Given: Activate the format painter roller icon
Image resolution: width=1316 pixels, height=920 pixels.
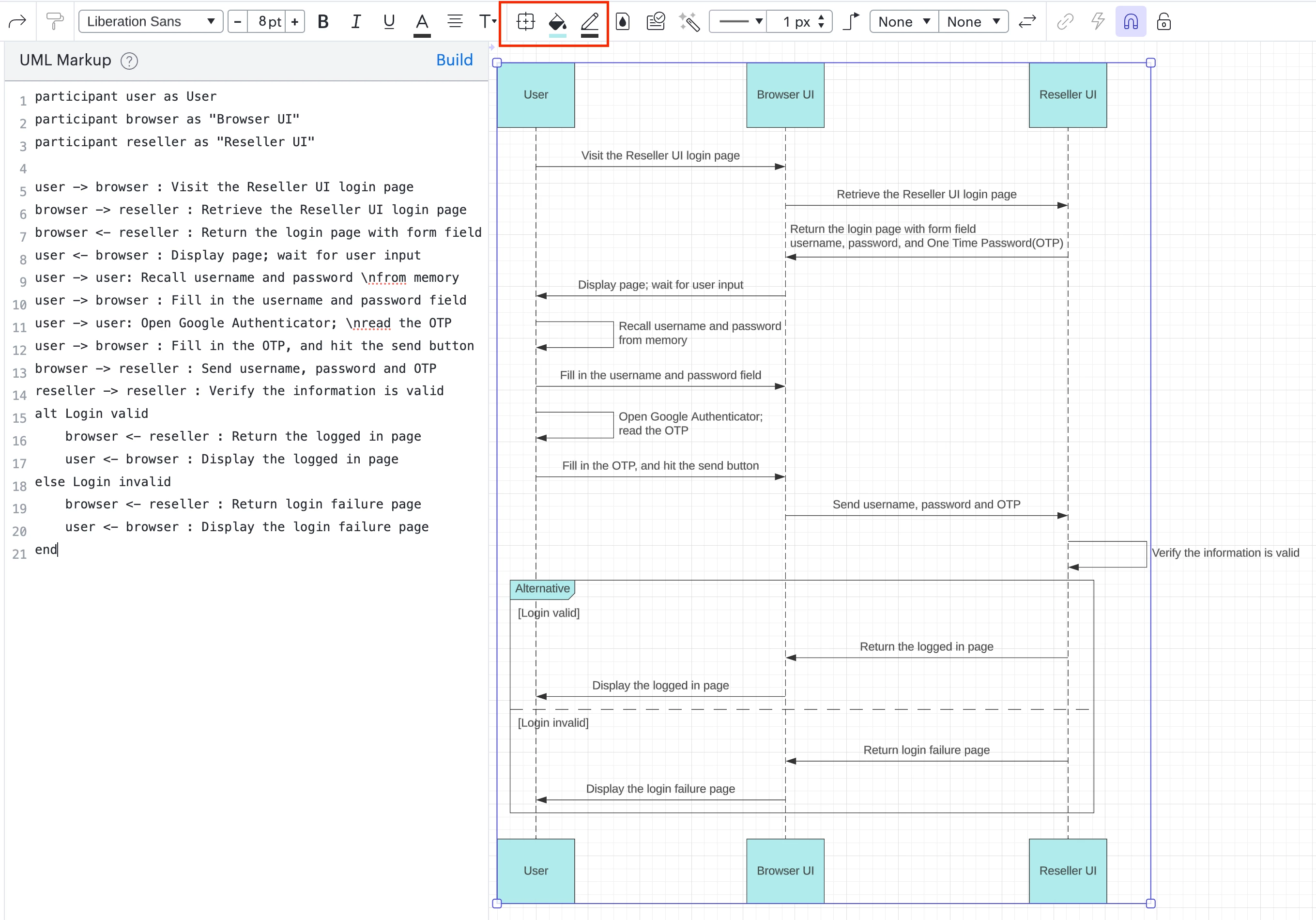Looking at the screenshot, I should click(x=54, y=22).
